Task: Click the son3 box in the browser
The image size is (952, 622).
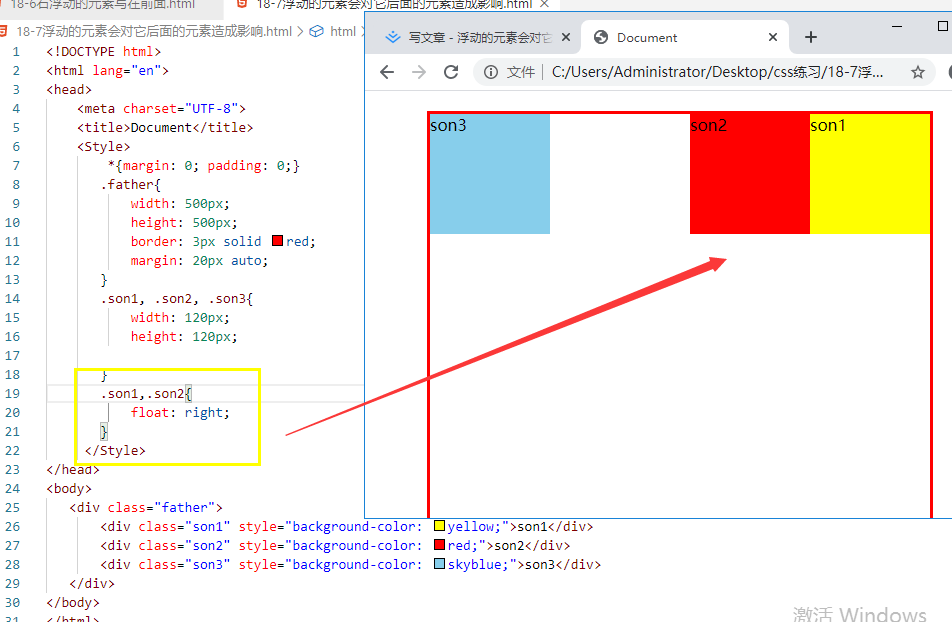Action: tap(490, 174)
